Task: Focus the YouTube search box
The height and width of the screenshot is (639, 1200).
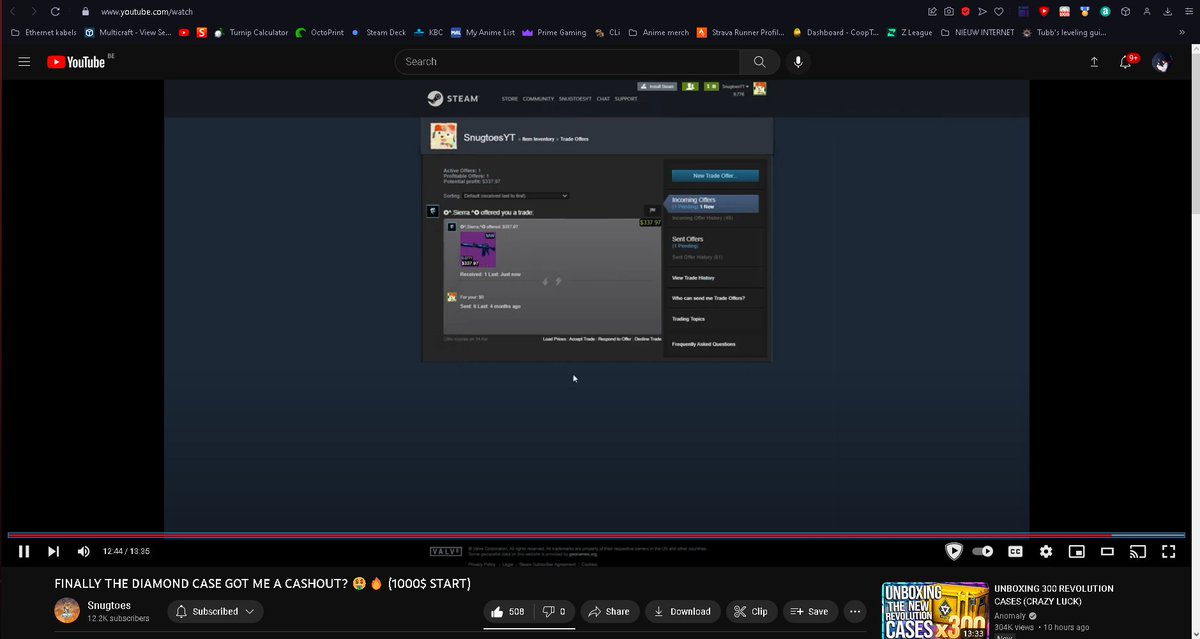Action: click(x=567, y=62)
